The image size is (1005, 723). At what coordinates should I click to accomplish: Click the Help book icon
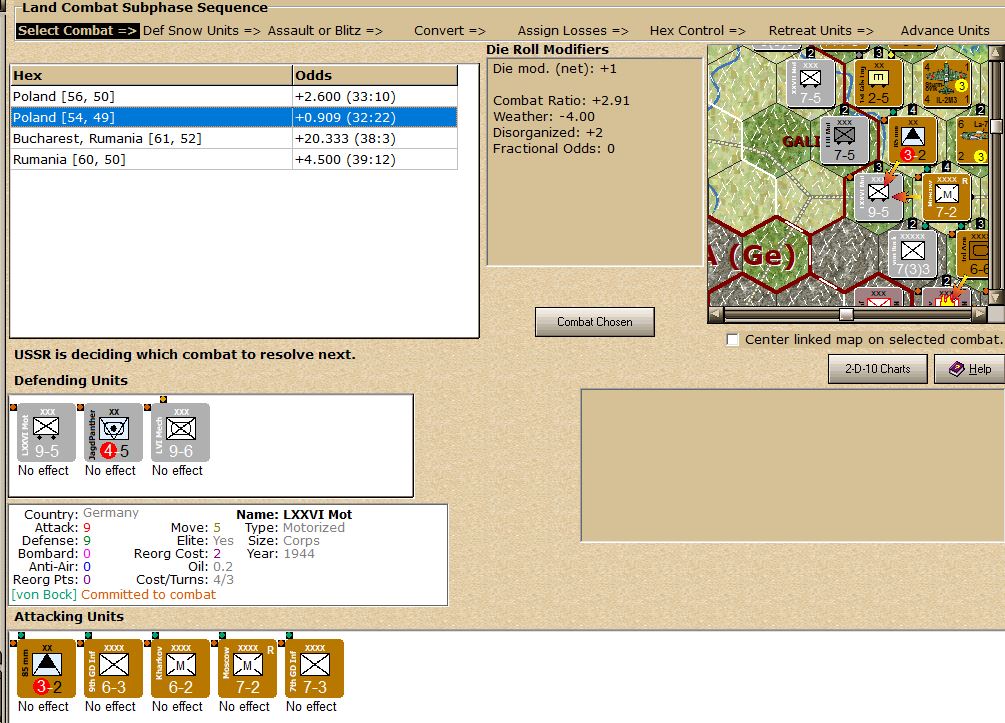(956, 369)
